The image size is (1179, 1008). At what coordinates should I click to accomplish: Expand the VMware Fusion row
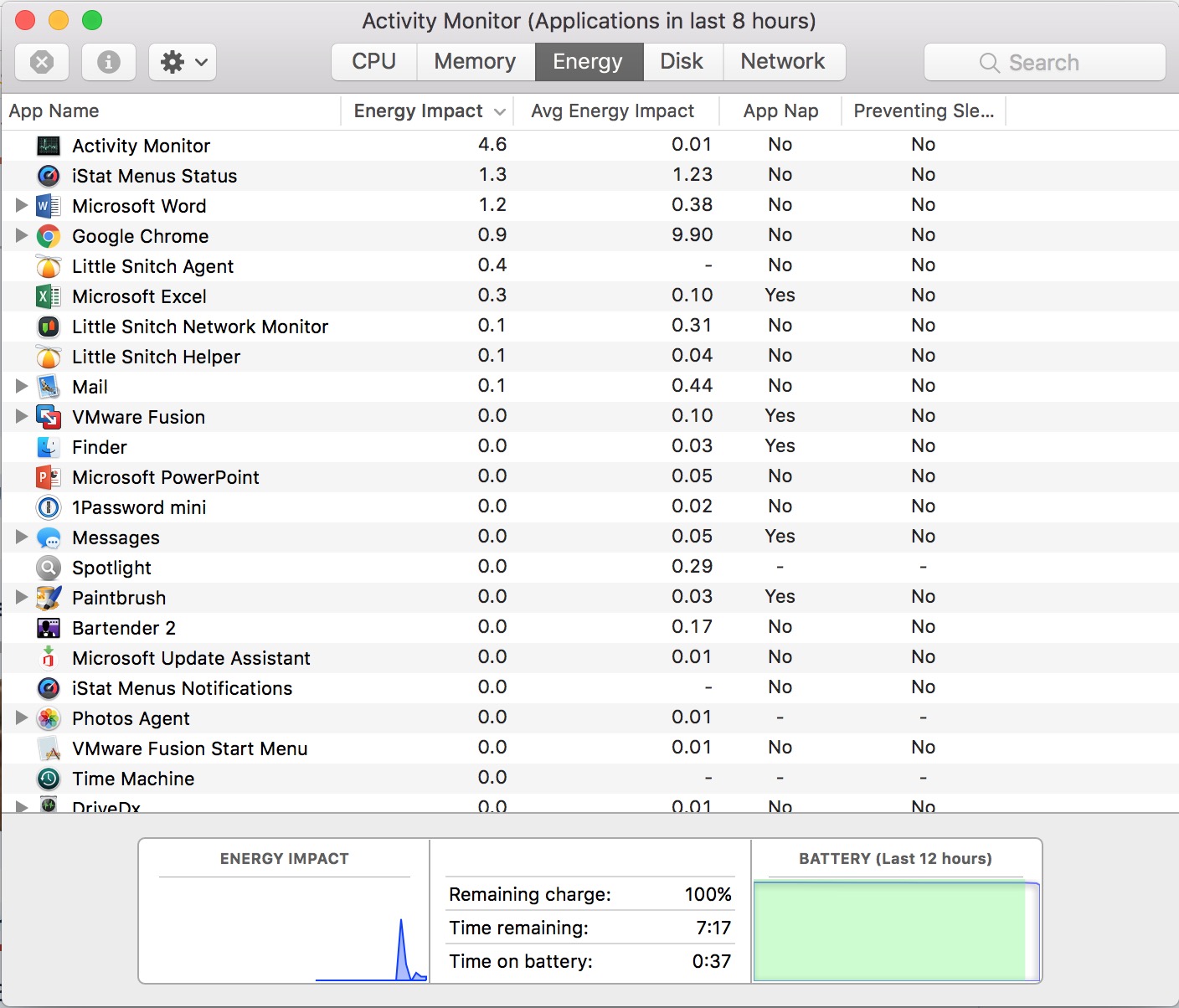point(22,416)
